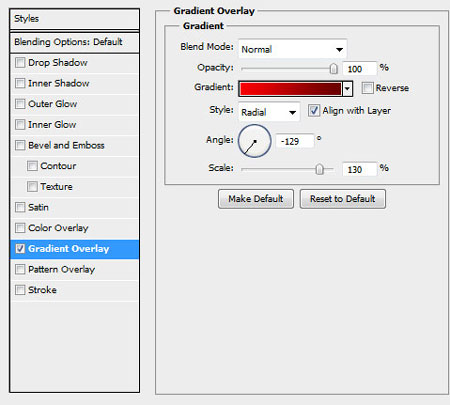
Task: Select the Styles list header
Action: click(74, 19)
